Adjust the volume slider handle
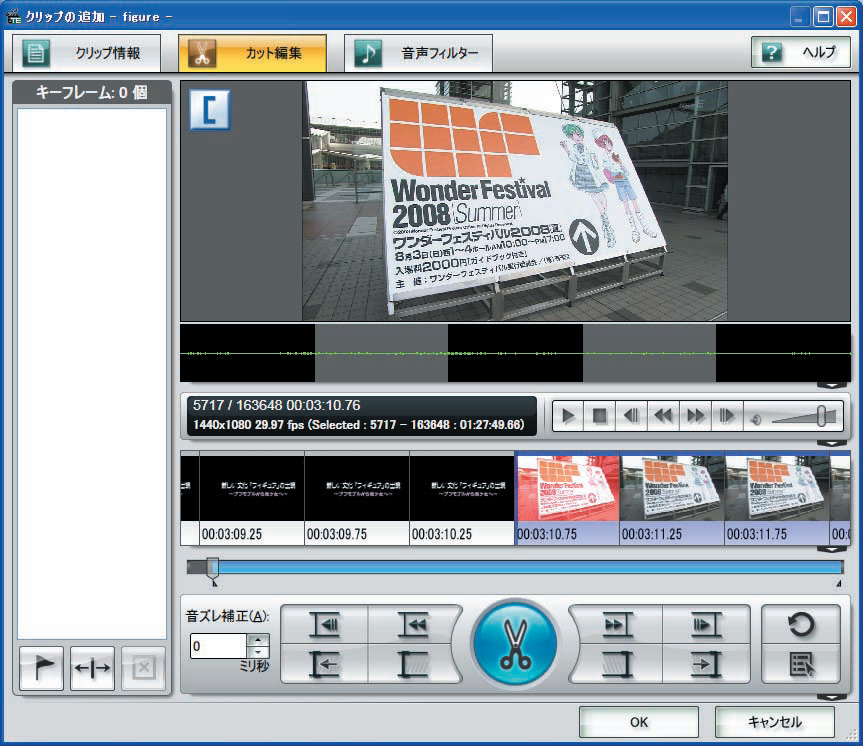This screenshot has width=863, height=746. (821, 416)
